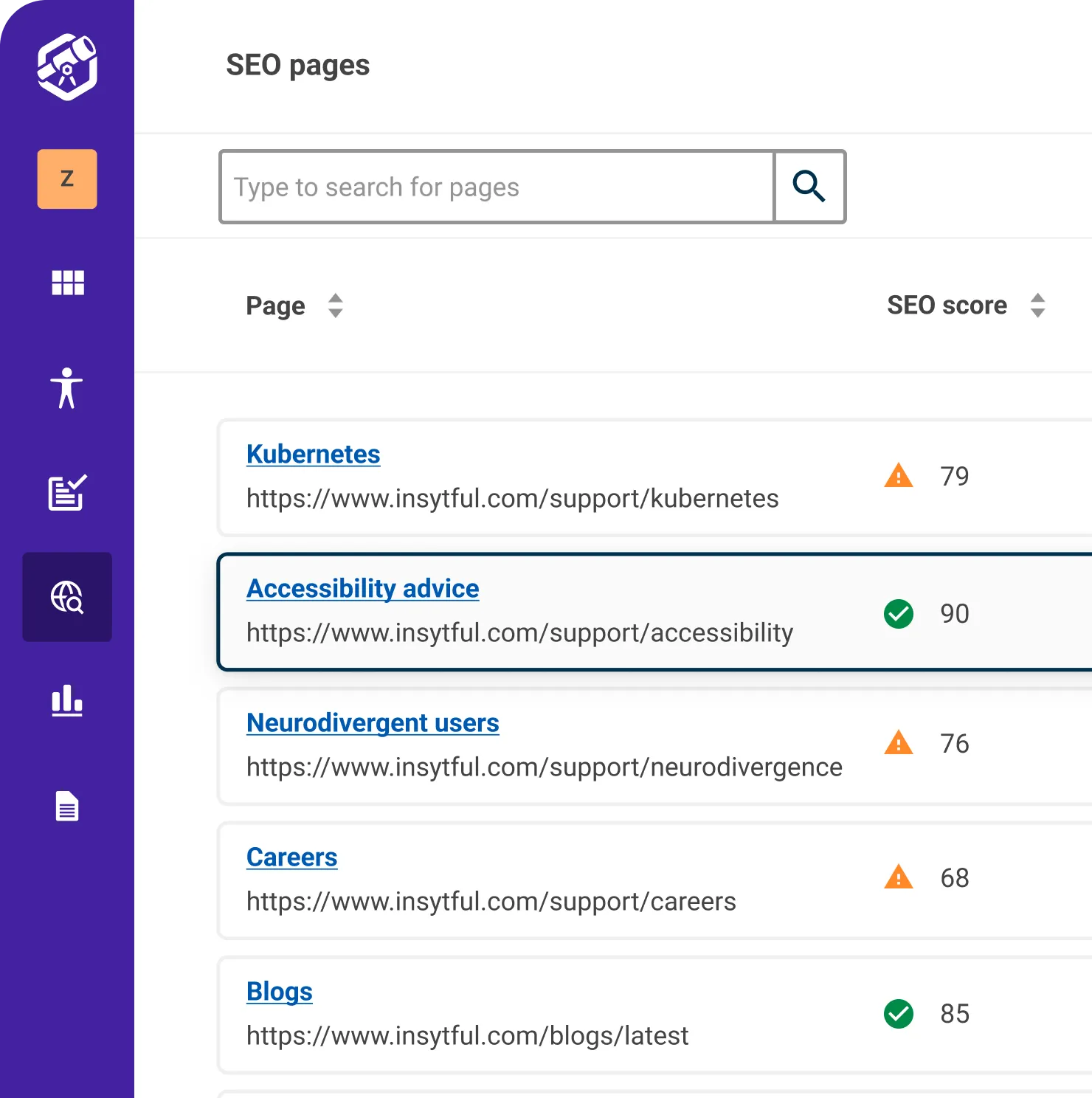Click the green check beside score 90
1092x1098 pixels.
pyautogui.click(x=898, y=614)
